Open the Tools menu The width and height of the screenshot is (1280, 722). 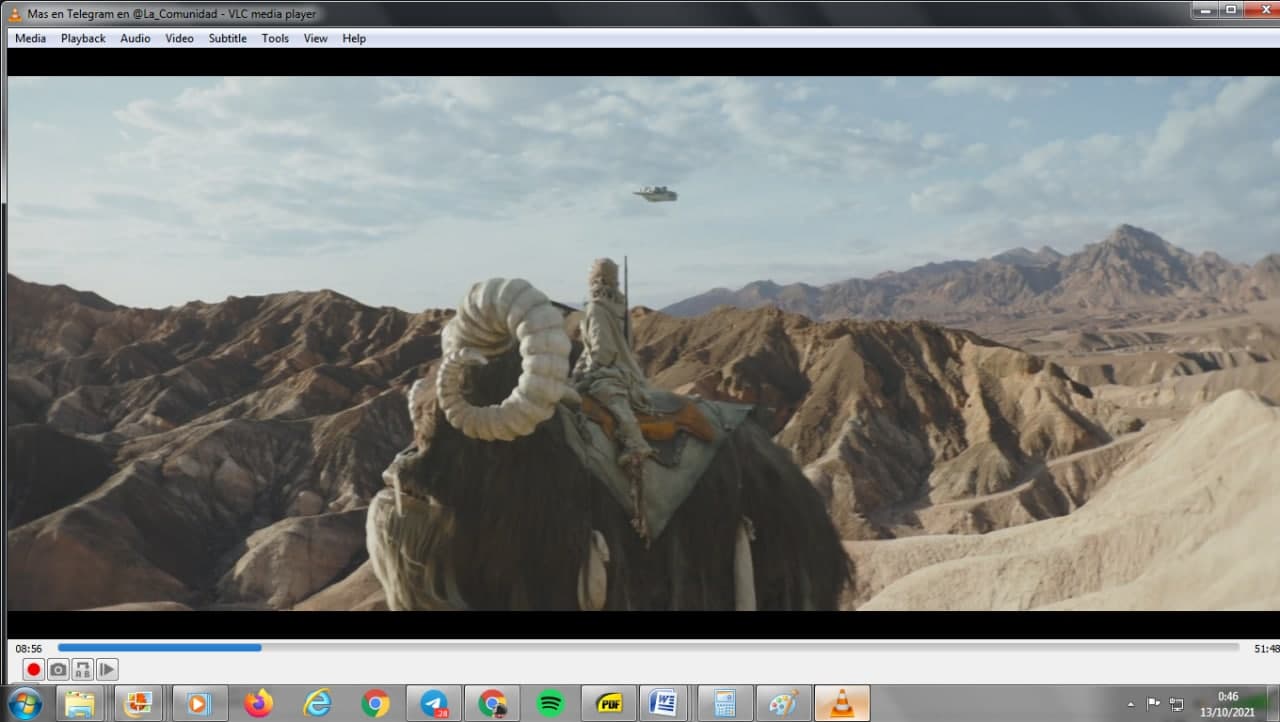(275, 38)
